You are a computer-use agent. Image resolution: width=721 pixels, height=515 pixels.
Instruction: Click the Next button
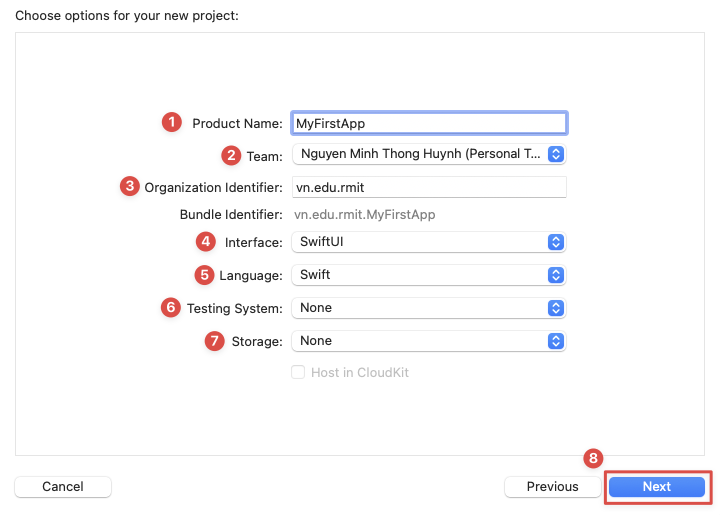click(x=657, y=486)
